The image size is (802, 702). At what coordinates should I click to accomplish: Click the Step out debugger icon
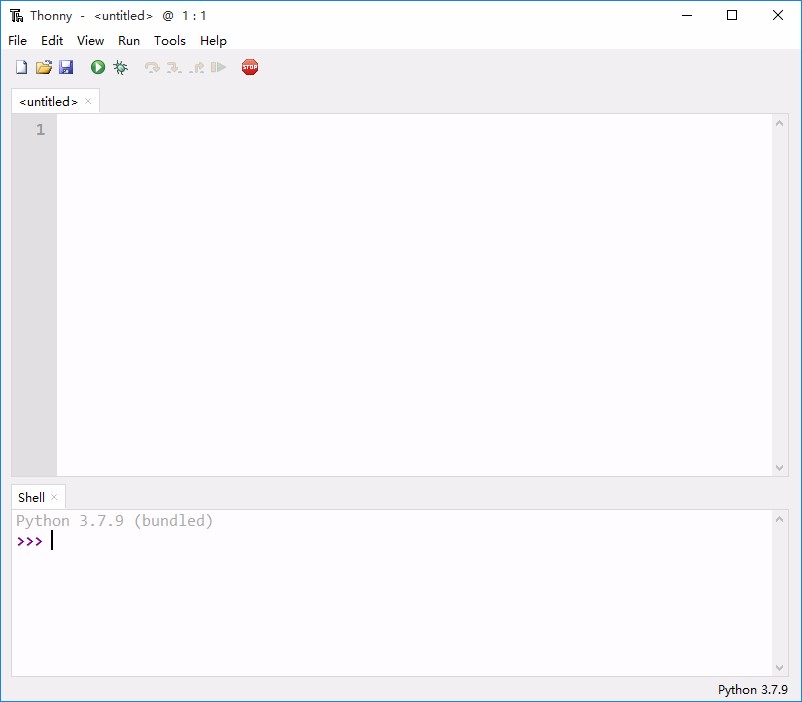[x=196, y=67]
